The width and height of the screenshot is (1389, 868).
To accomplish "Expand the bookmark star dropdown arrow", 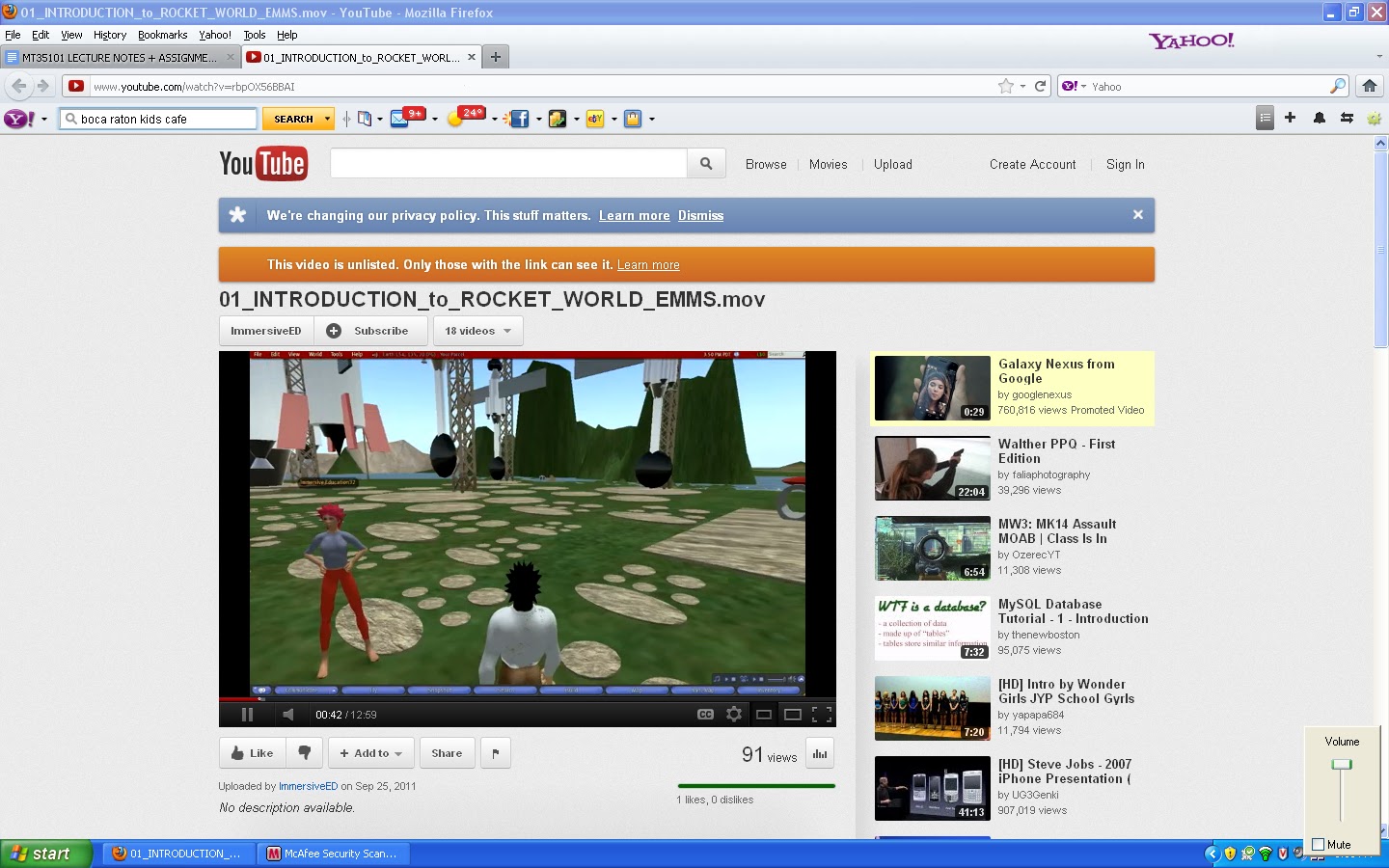I will coord(1022,87).
